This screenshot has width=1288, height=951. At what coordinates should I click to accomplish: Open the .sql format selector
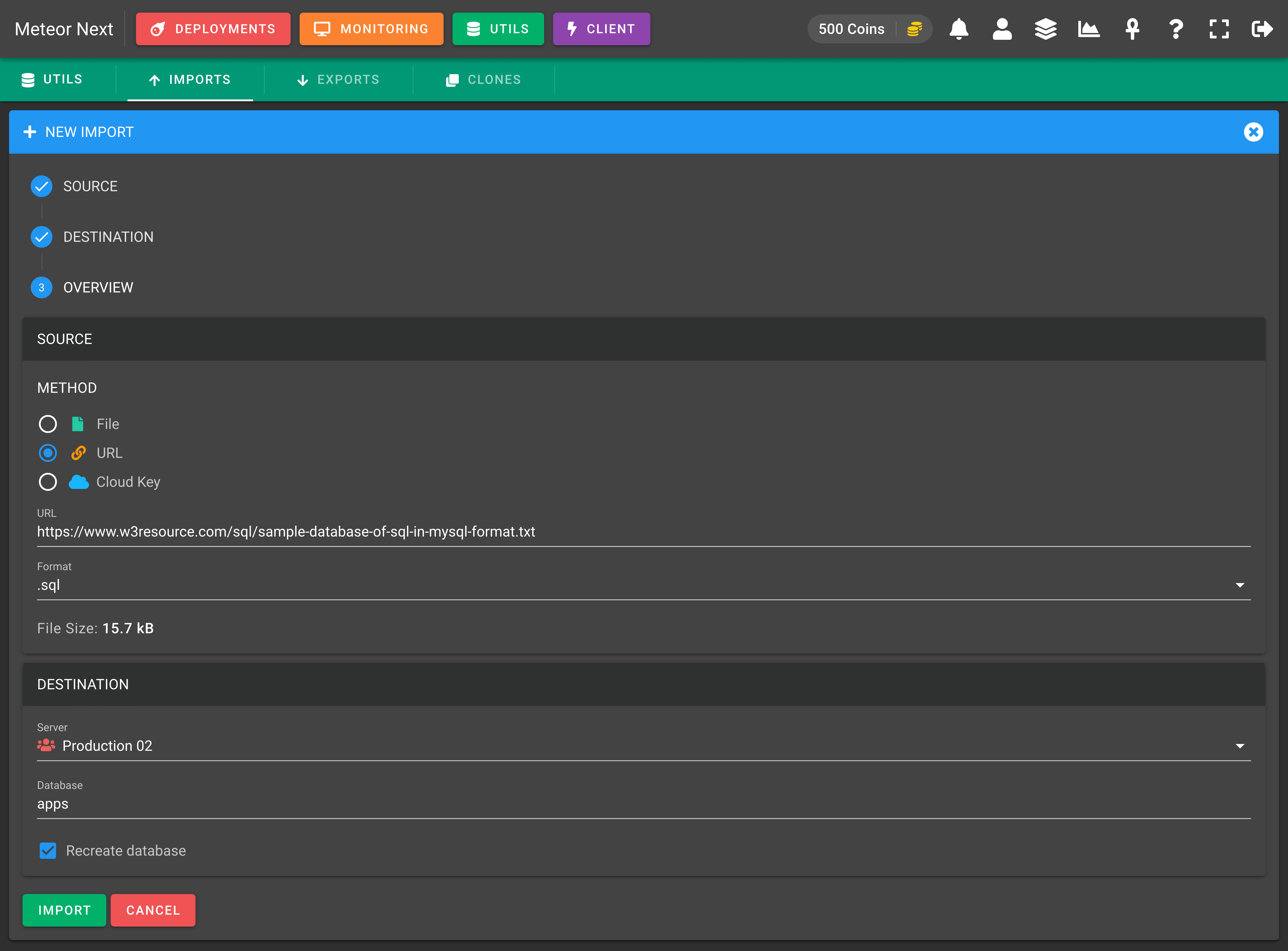click(643, 585)
